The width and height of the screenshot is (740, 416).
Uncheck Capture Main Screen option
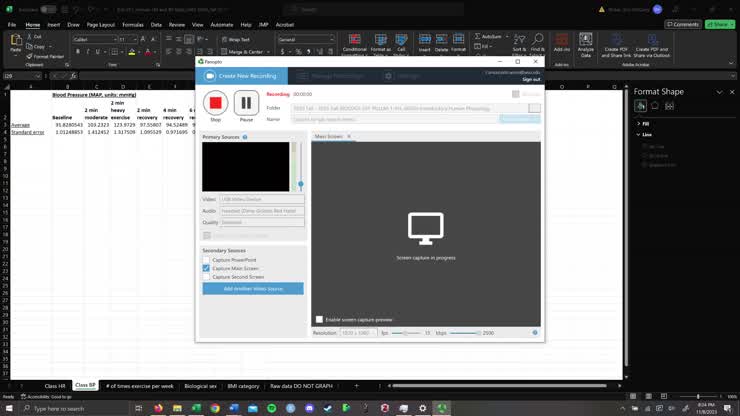pyautogui.click(x=207, y=268)
